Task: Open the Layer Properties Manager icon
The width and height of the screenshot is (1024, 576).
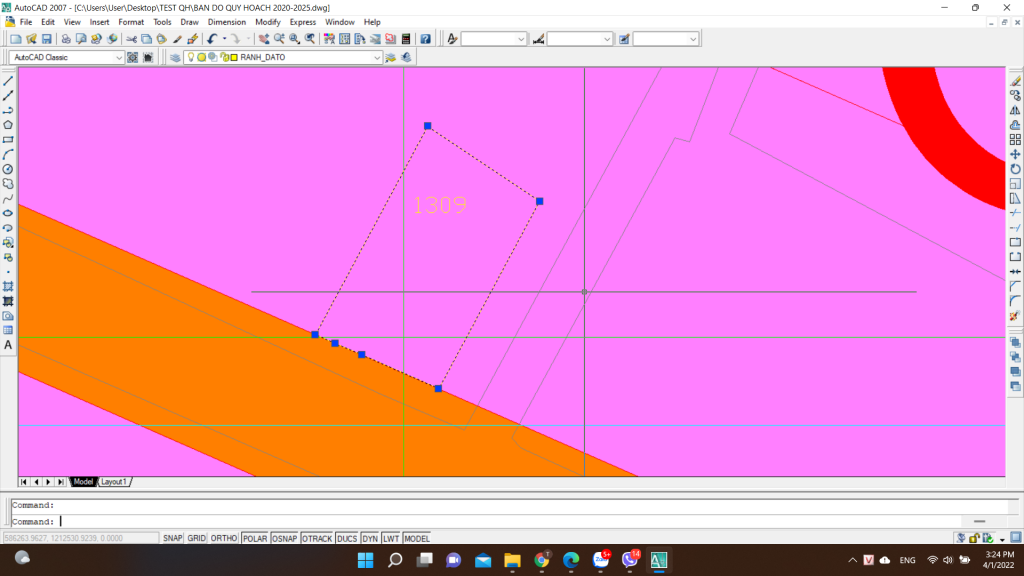Action: [x=175, y=58]
